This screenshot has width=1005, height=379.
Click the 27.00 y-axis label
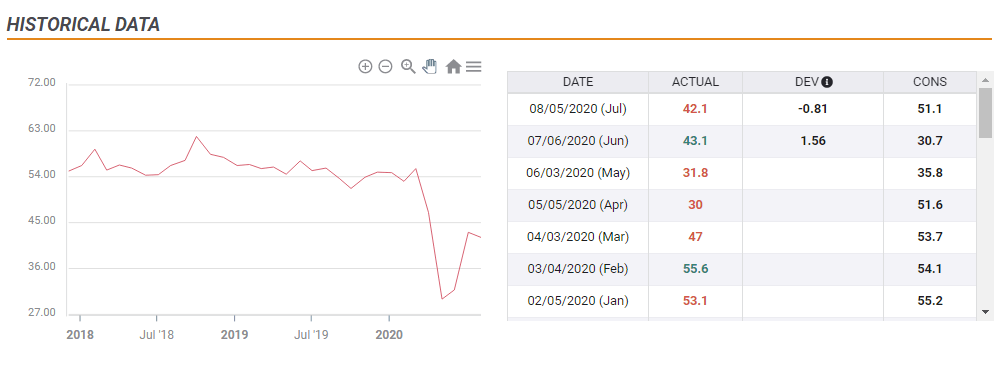pyautogui.click(x=41, y=313)
